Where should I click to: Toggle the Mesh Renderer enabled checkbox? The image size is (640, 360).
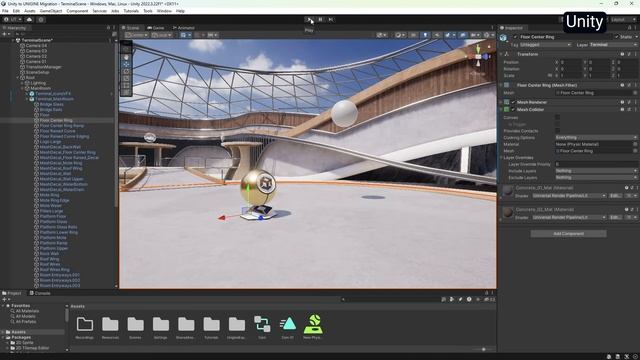coord(513,102)
